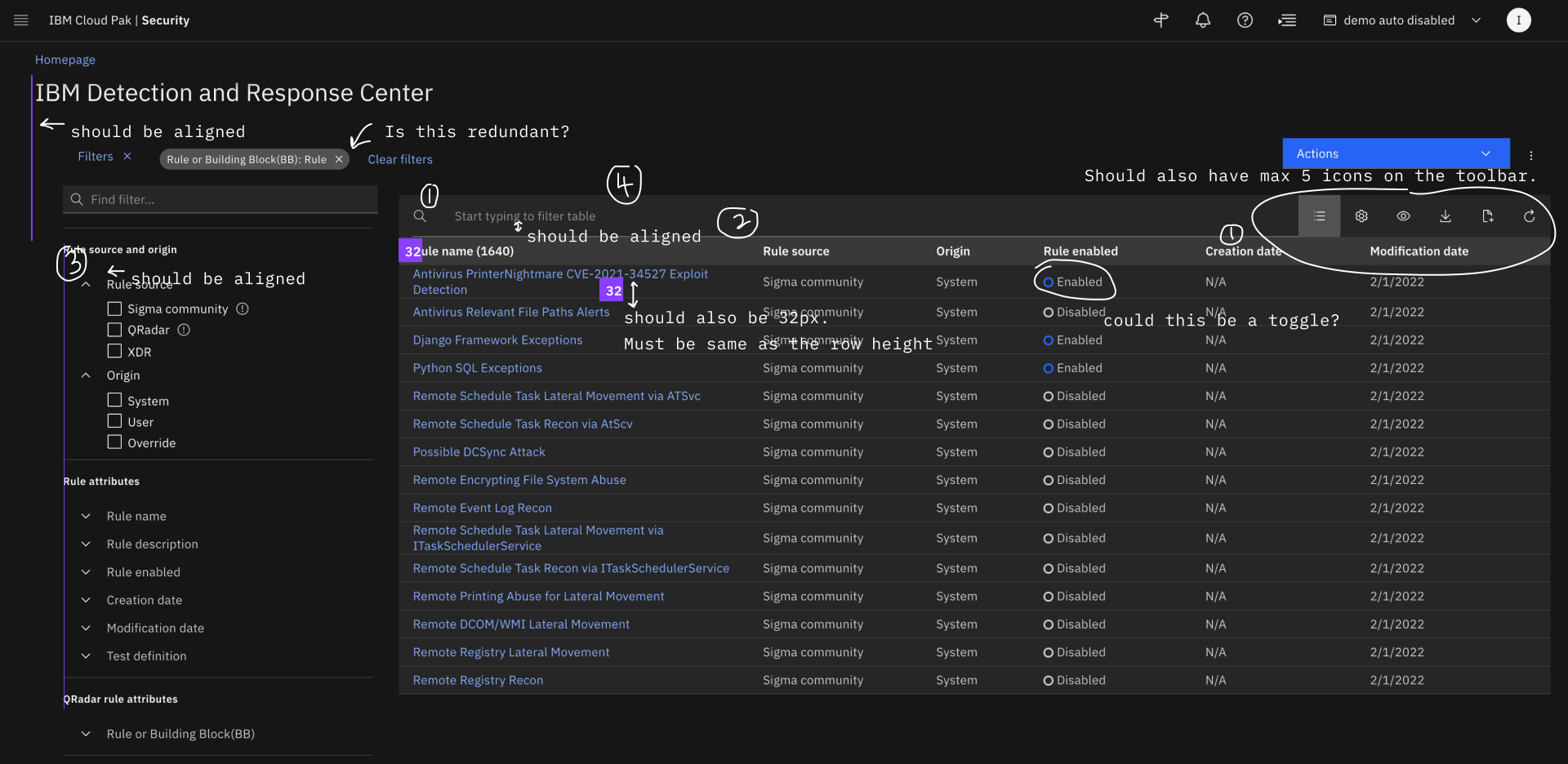
Task: Open Remote Schedule Task Lateral Movement via ATSvc
Action: [x=557, y=396]
